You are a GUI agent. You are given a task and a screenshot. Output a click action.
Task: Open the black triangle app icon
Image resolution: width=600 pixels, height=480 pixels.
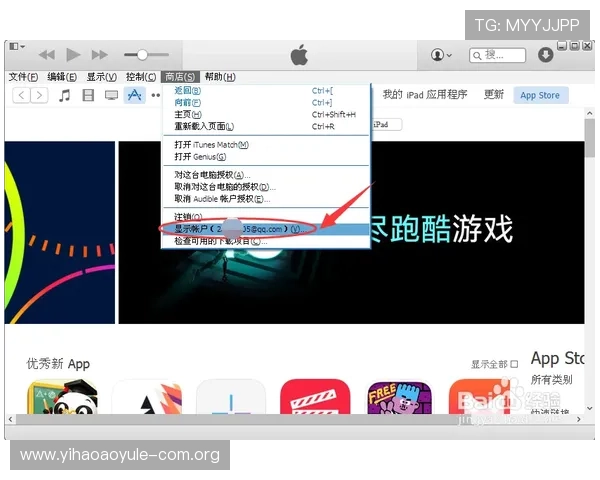tap(147, 397)
